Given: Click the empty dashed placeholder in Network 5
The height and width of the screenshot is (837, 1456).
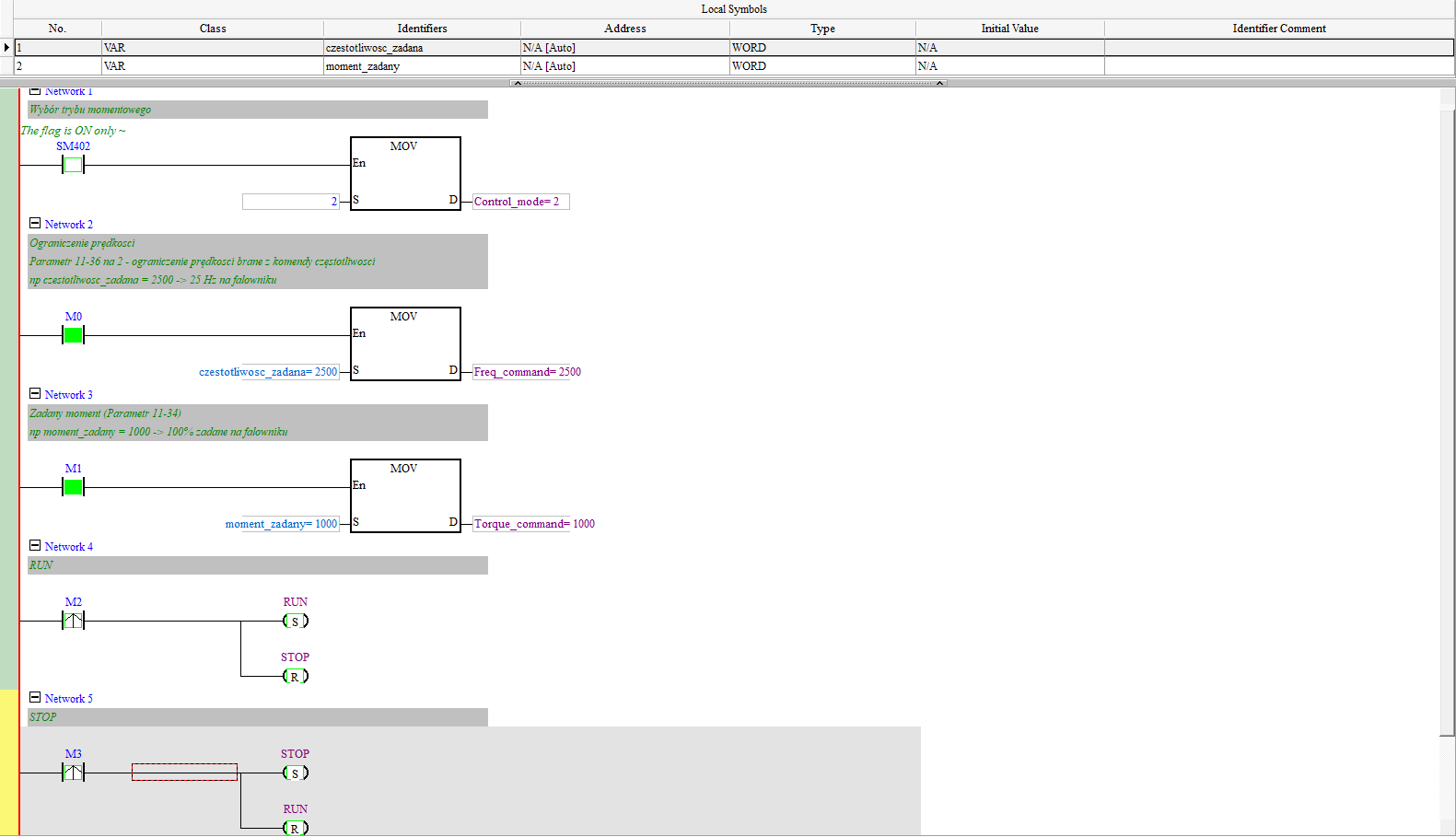Looking at the screenshot, I should pyautogui.click(x=184, y=773).
